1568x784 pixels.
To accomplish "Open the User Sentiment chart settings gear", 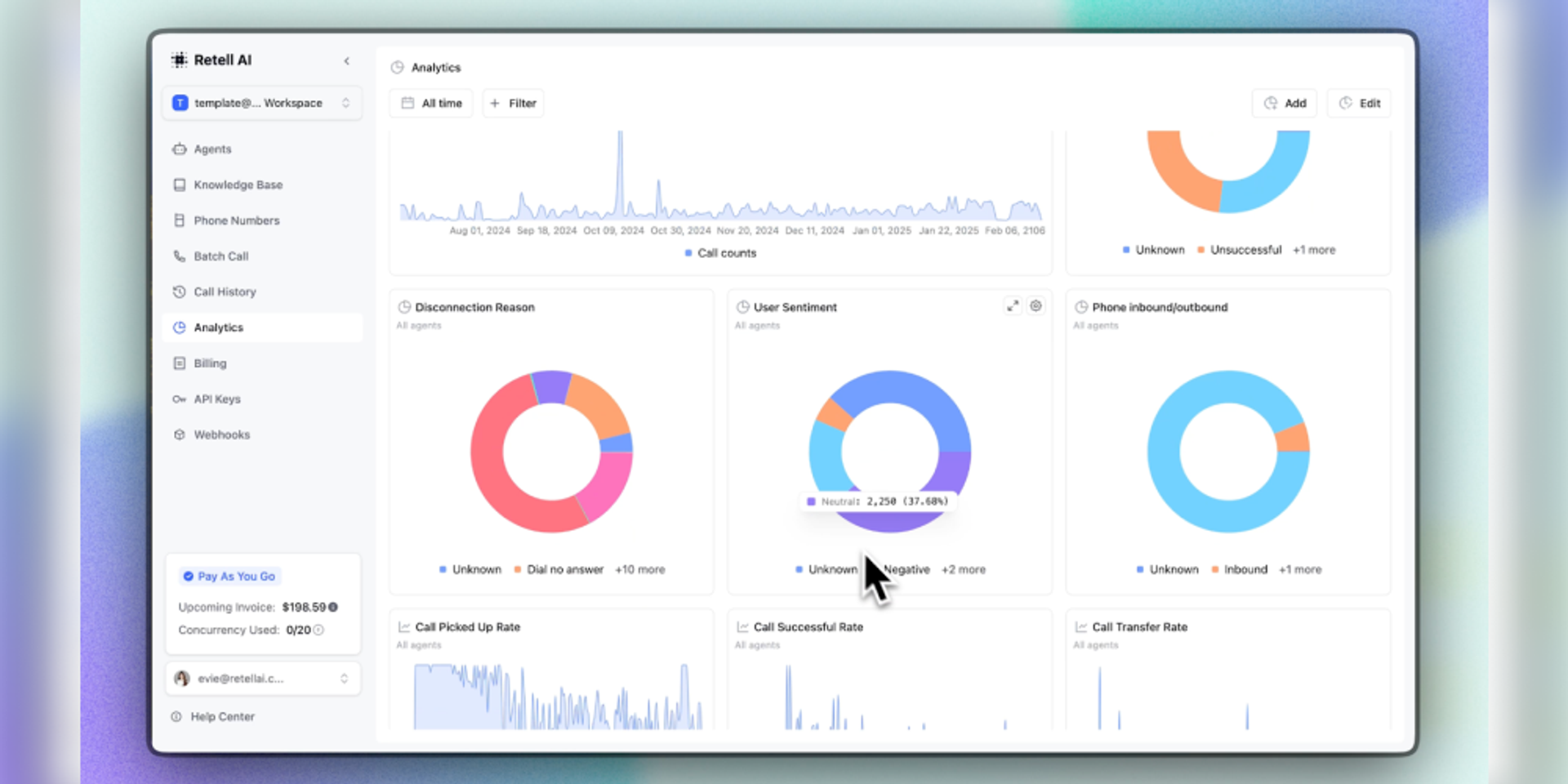I will tap(1036, 305).
